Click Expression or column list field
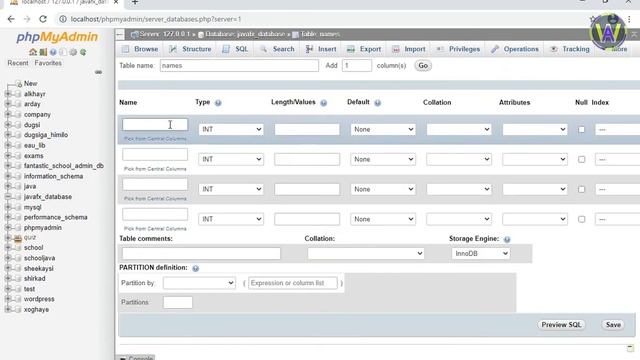Image resolution: width=640 pixels, height=360 pixels. pyautogui.click(x=293, y=283)
